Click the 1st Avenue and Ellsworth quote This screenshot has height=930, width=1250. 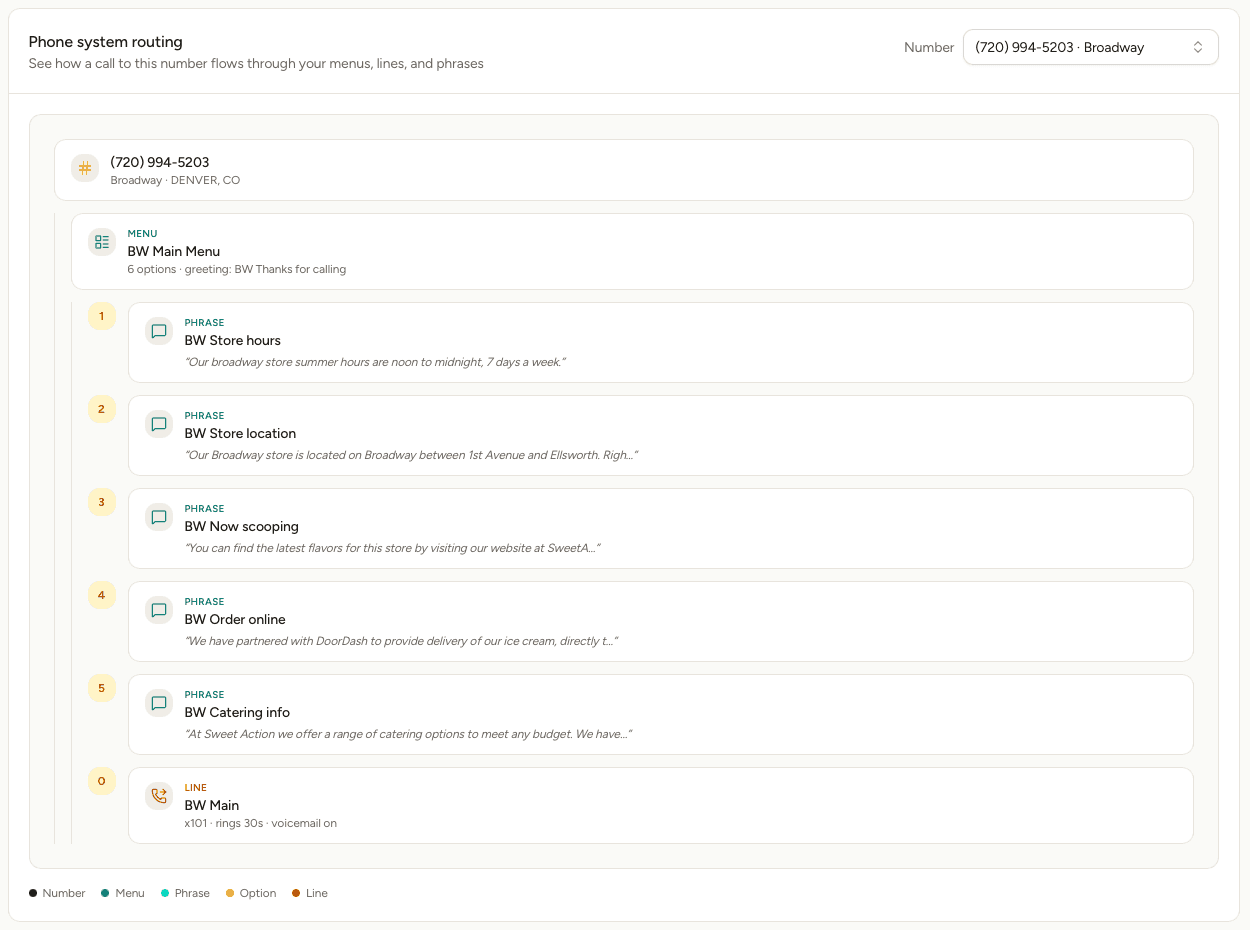point(411,455)
